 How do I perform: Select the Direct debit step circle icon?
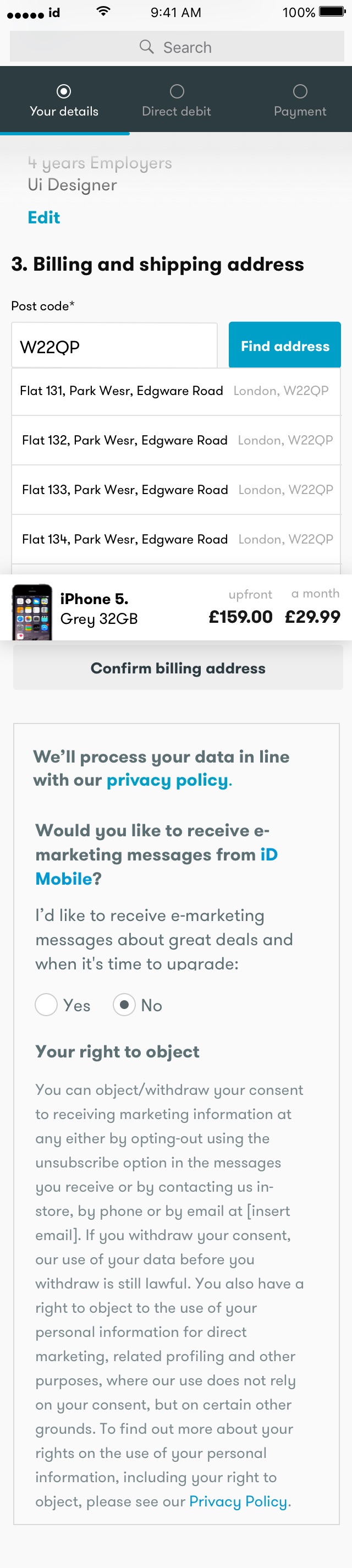click(x=177, y=91)
